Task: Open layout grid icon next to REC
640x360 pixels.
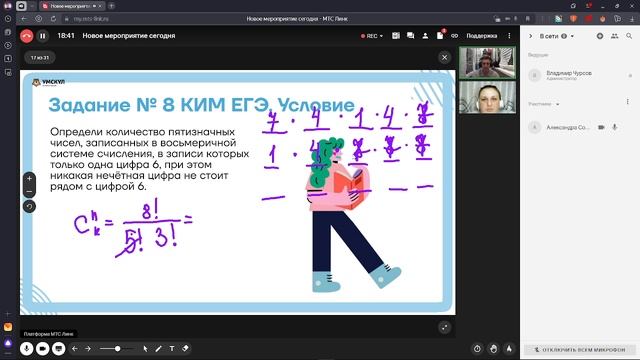Action: 396,36
